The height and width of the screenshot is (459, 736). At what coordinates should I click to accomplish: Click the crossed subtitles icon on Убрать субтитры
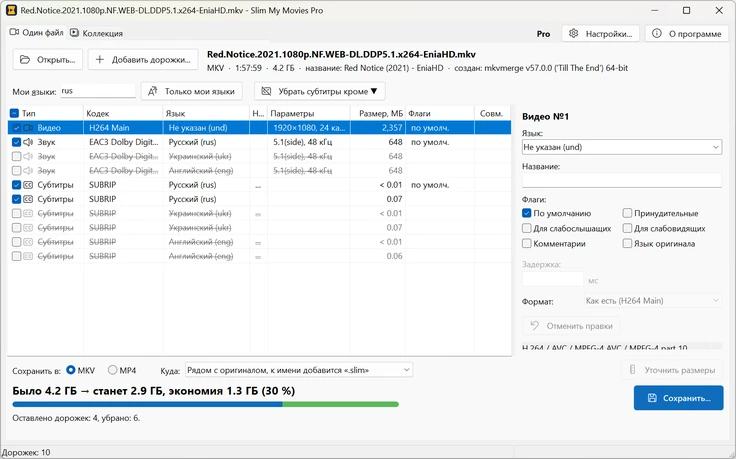click(266, 91)
